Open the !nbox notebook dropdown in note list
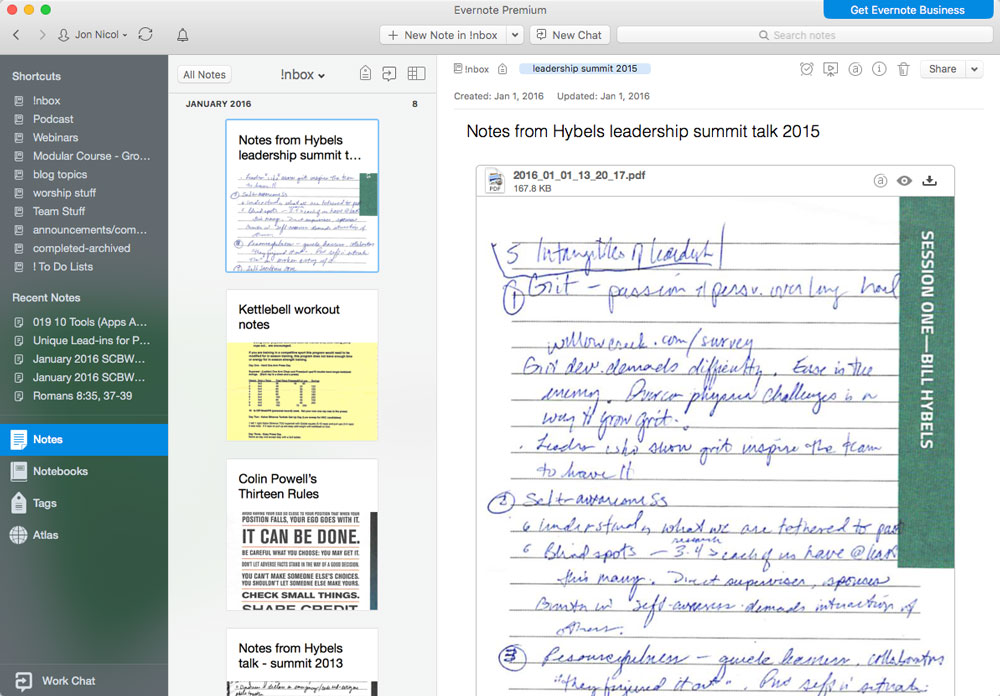Image resolution: width=1000 pixels, height=696 pixels. click(x=302, y=75)
